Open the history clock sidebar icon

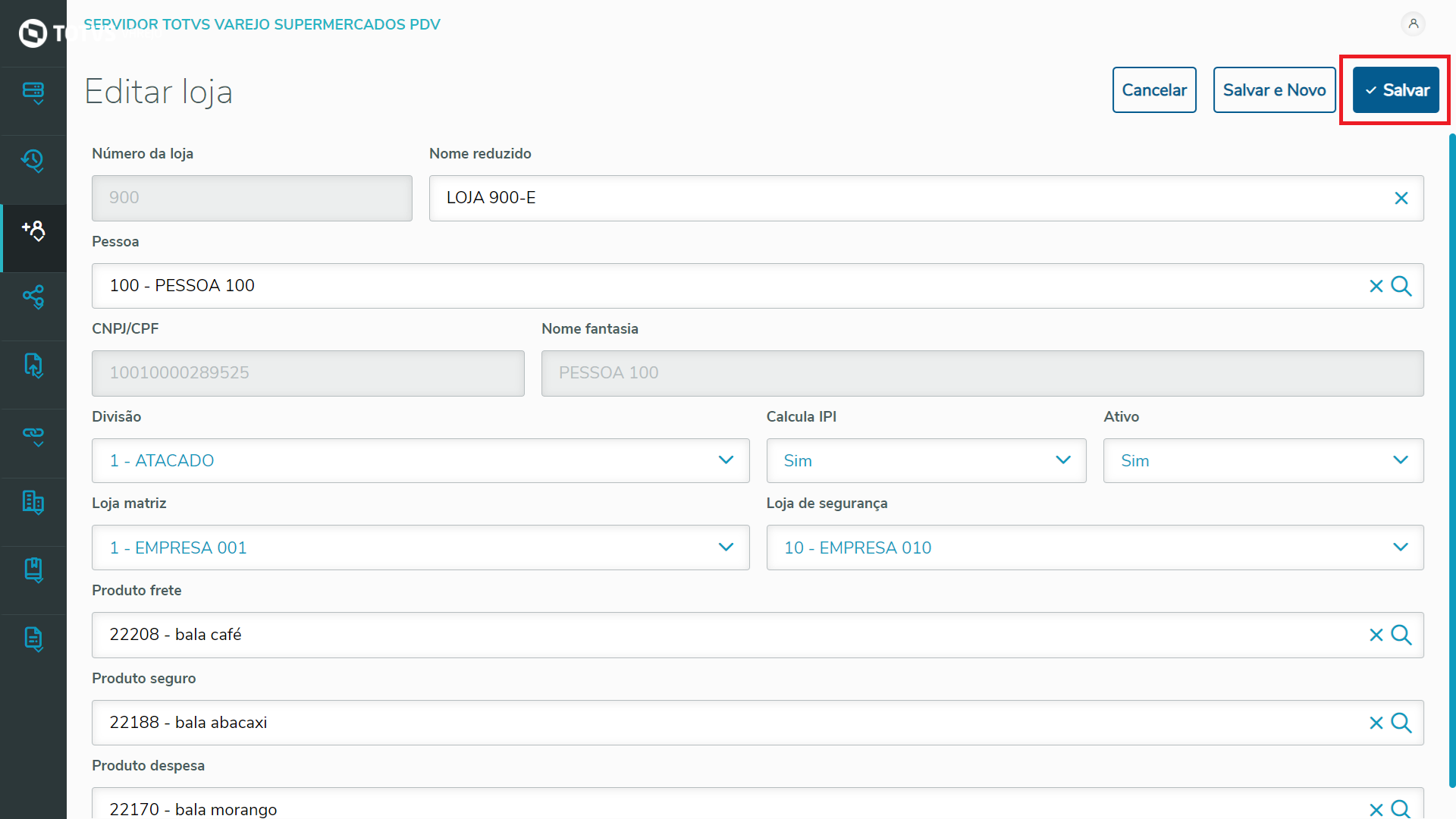point(33,161)
